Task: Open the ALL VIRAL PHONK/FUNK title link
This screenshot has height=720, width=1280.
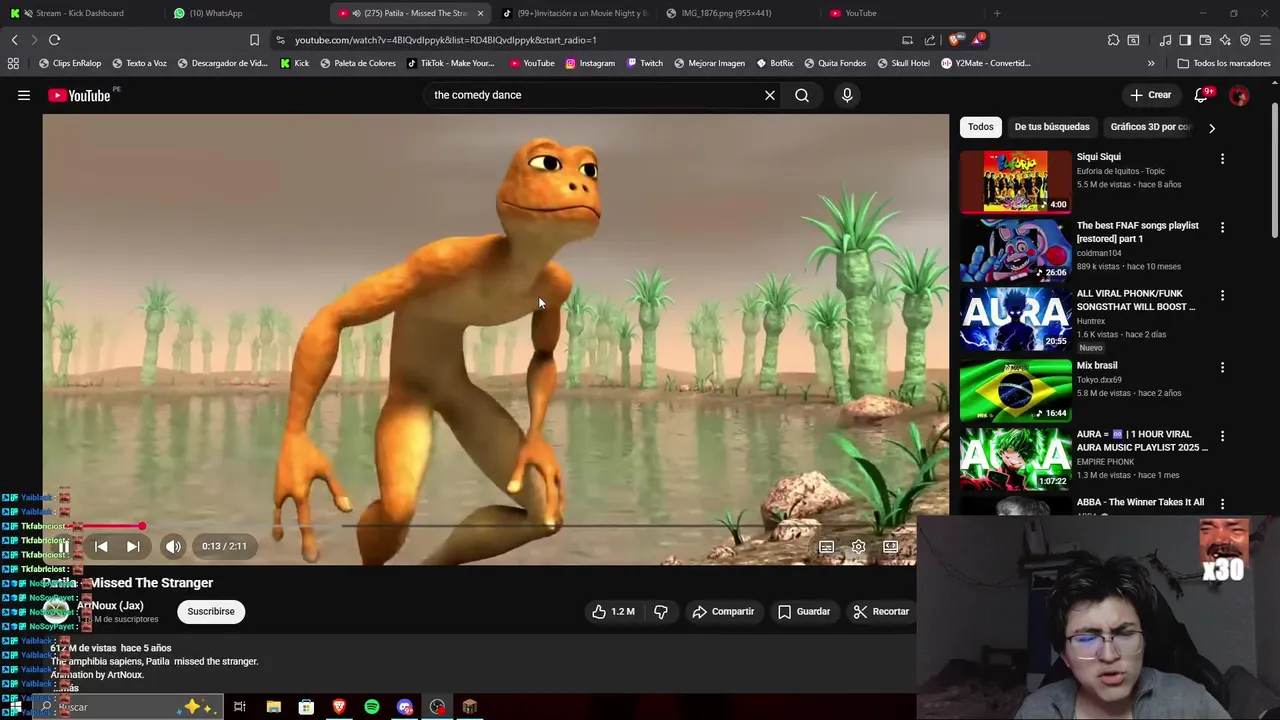Action: click(x=1136, y=300)
